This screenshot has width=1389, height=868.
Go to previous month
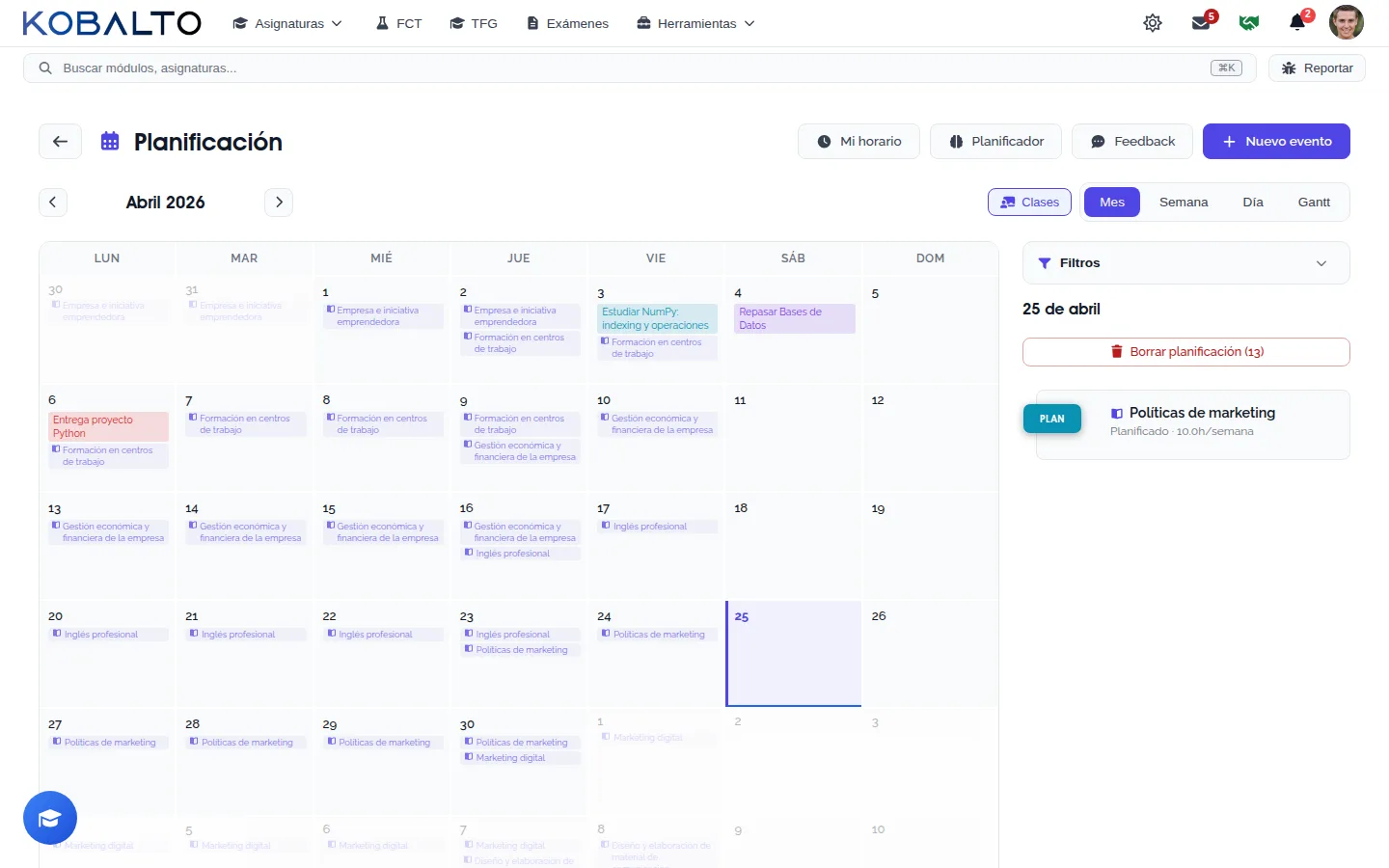52,202
